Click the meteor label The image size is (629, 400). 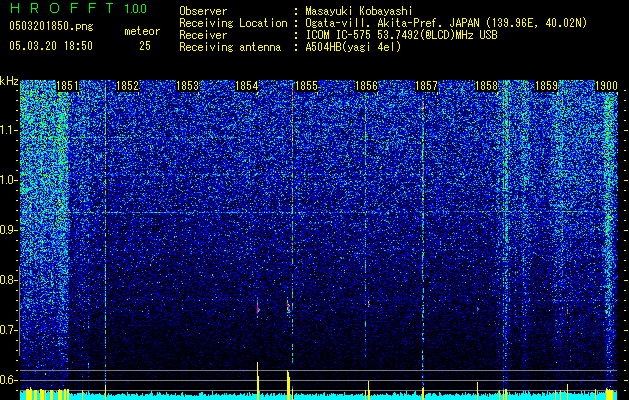point(142,31)
